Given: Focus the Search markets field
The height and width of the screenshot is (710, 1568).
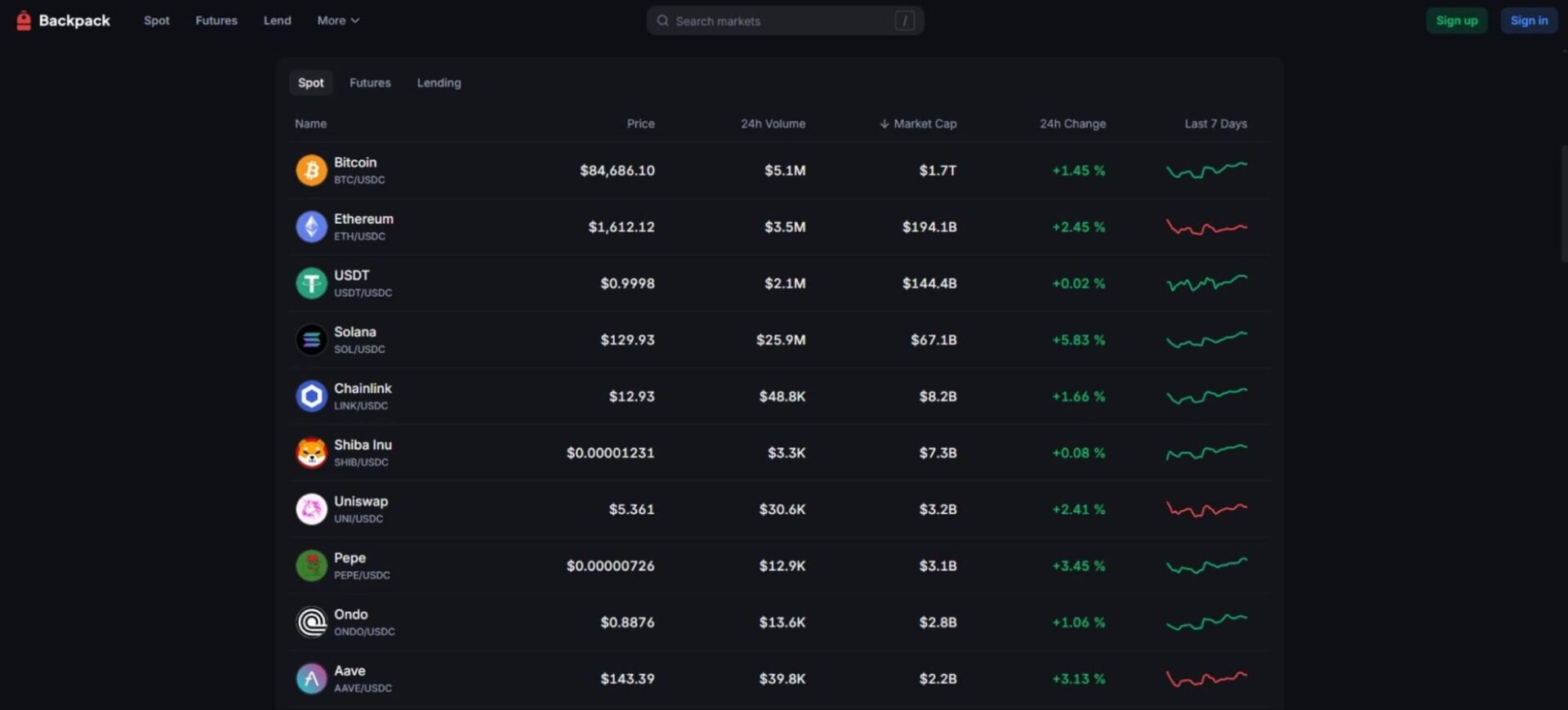Looking at the screenshot, I should pos(785,20).
